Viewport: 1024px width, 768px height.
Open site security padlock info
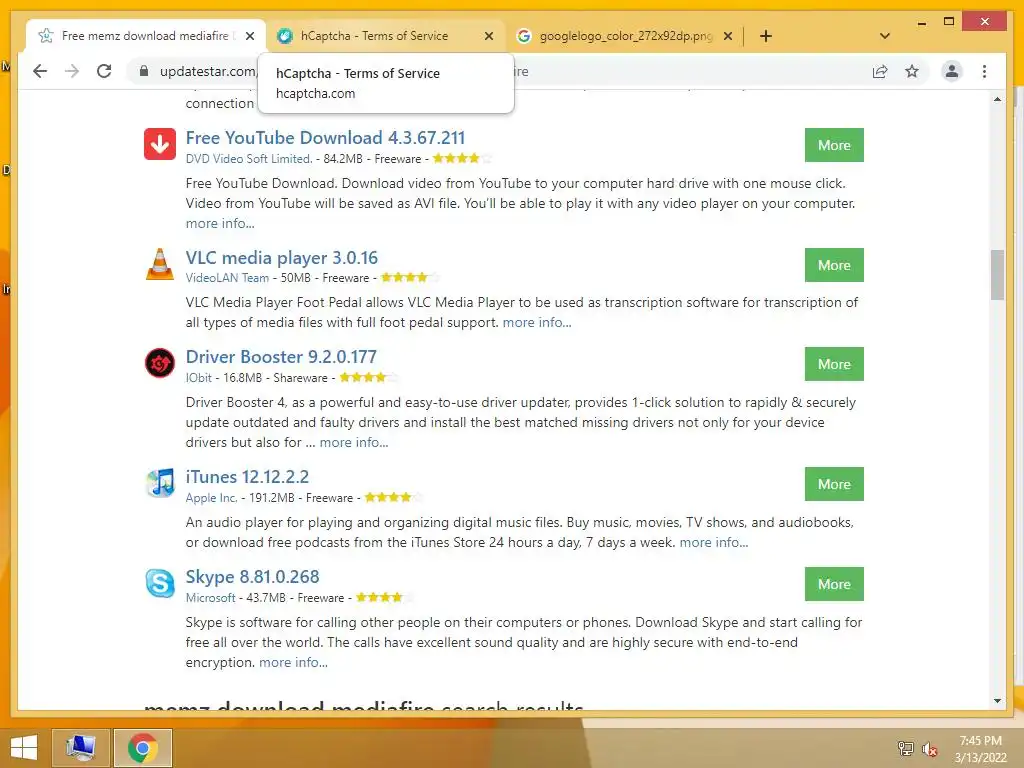coord(144,71)
